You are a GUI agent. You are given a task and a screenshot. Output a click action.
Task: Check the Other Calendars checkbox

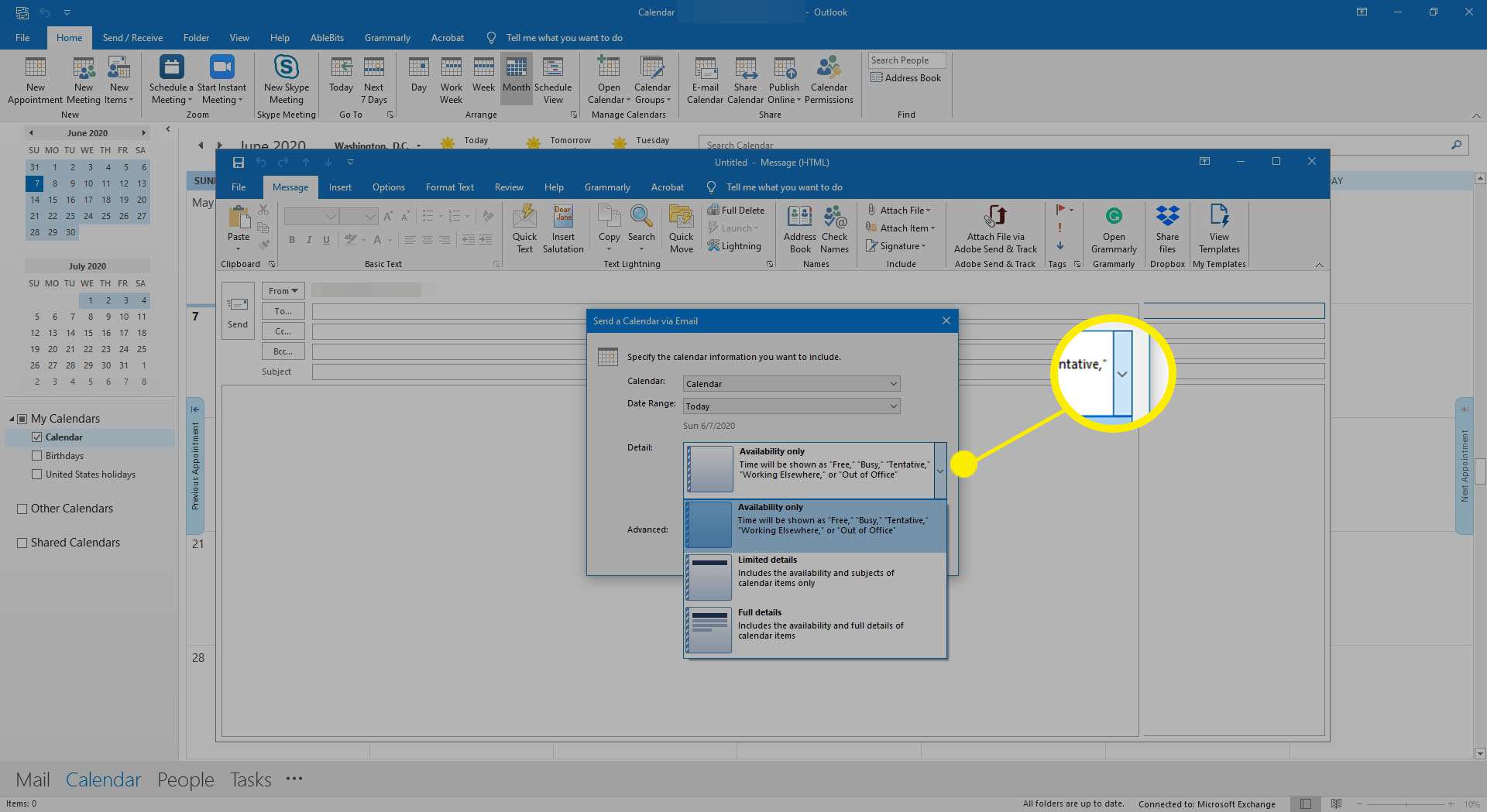(x=22, y=509)
